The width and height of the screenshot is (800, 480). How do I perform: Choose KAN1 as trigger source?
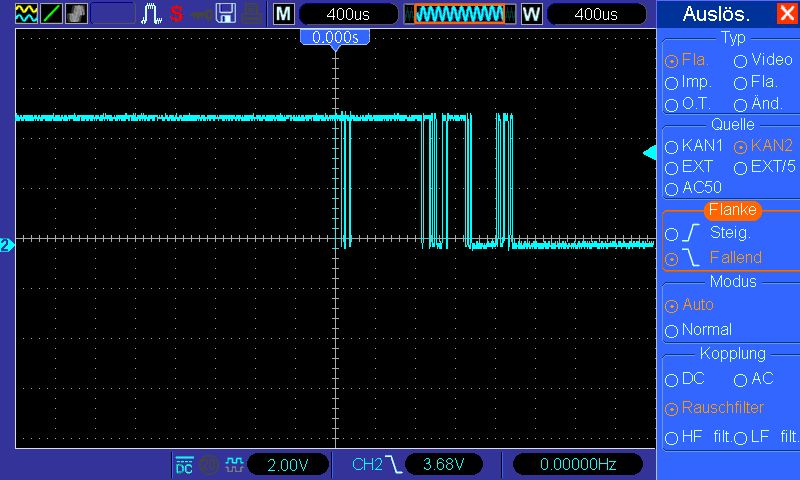point(694,146)
